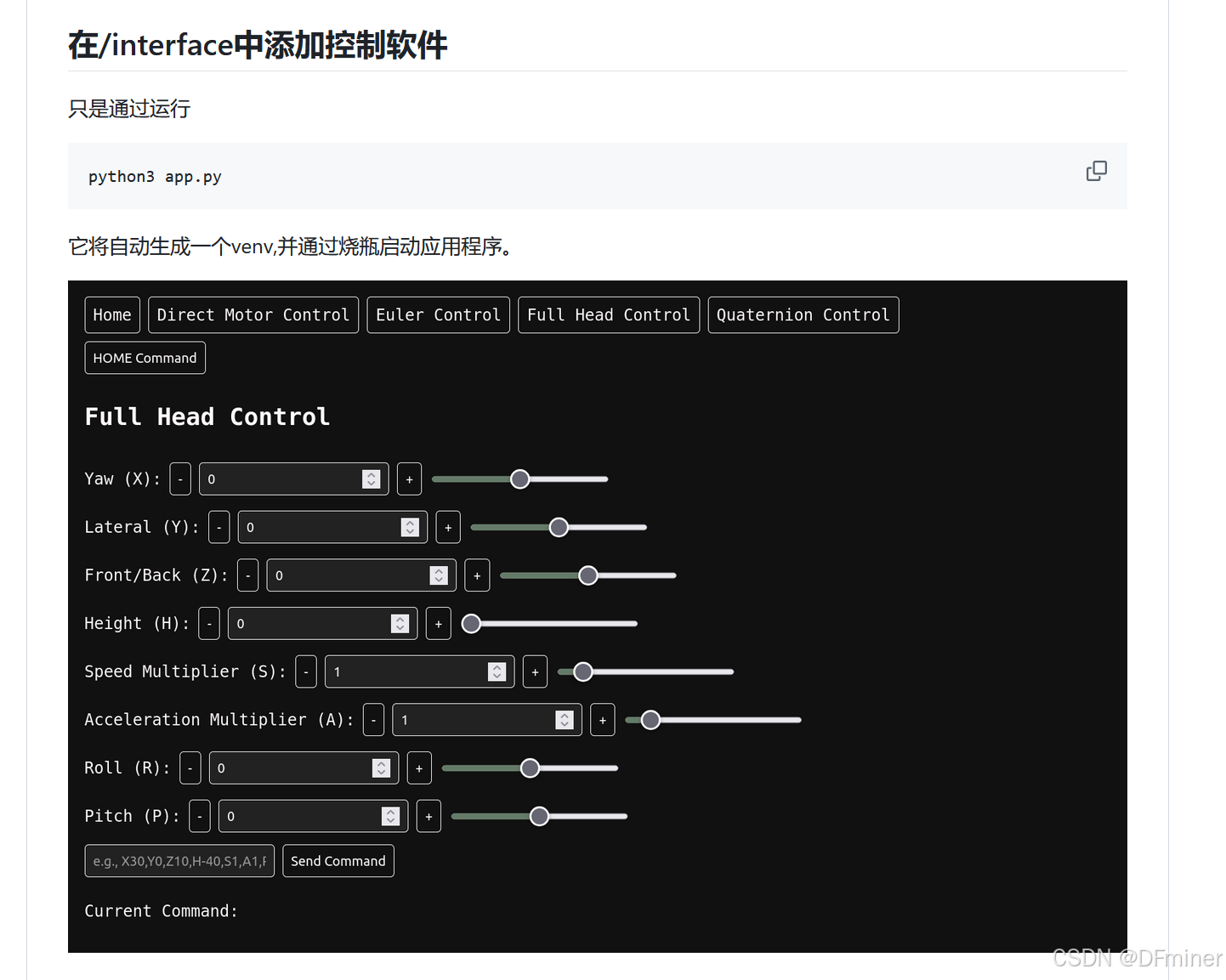Image resolution: width=1226 pixels, height=980 pixels.
Task: Select the Quaternion Control tab
Action: click(803, 314)
